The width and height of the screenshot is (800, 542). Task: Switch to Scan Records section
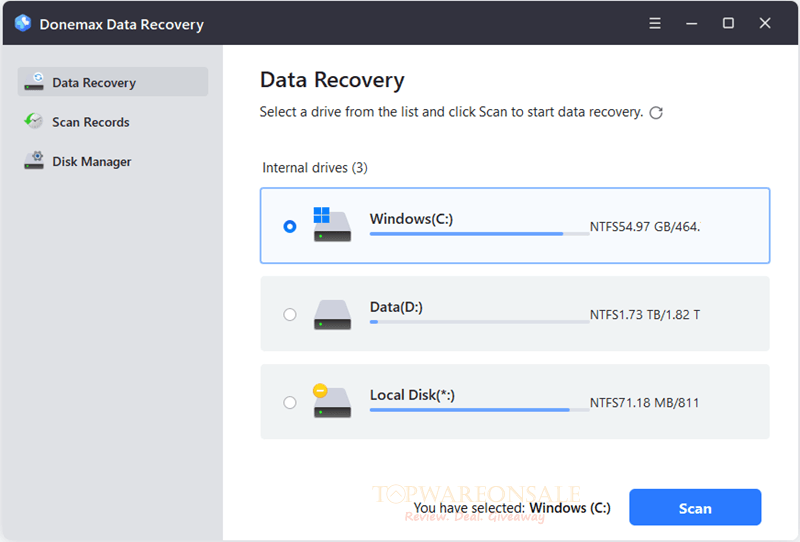[x=113, y=121]
